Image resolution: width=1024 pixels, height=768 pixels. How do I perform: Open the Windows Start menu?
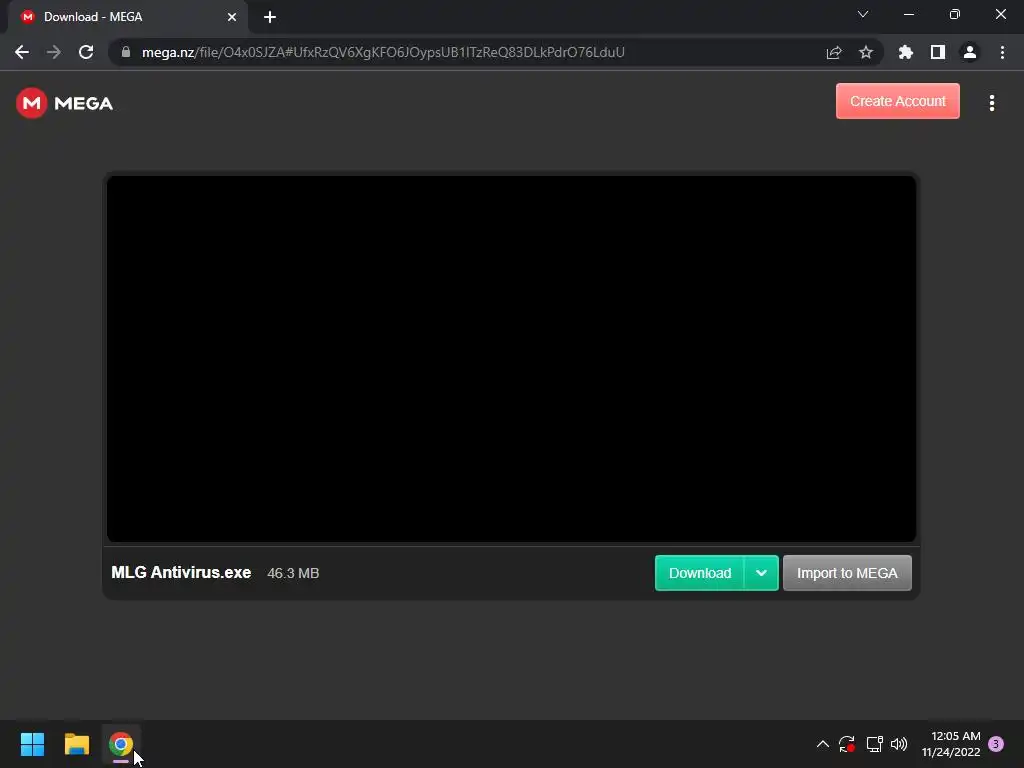coord(32,744)
